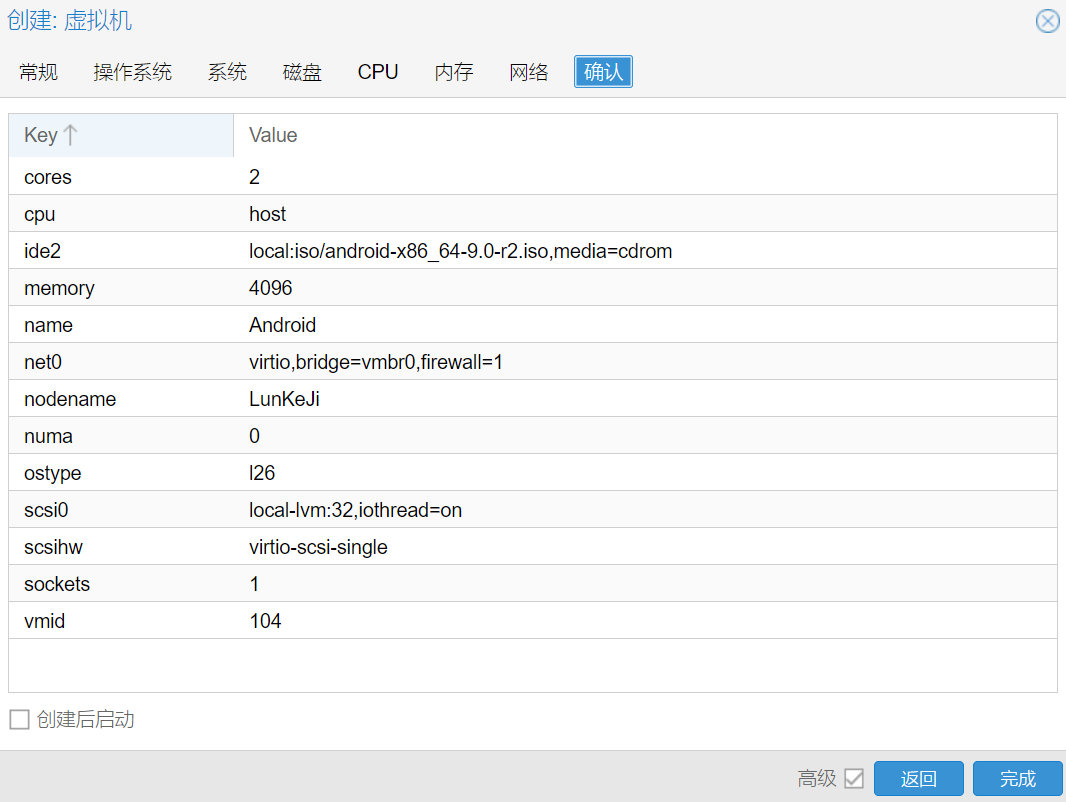Viewport: 1066px width, 802px height.
Task: Go to the 系统 tab
Action: coord(227,72)
